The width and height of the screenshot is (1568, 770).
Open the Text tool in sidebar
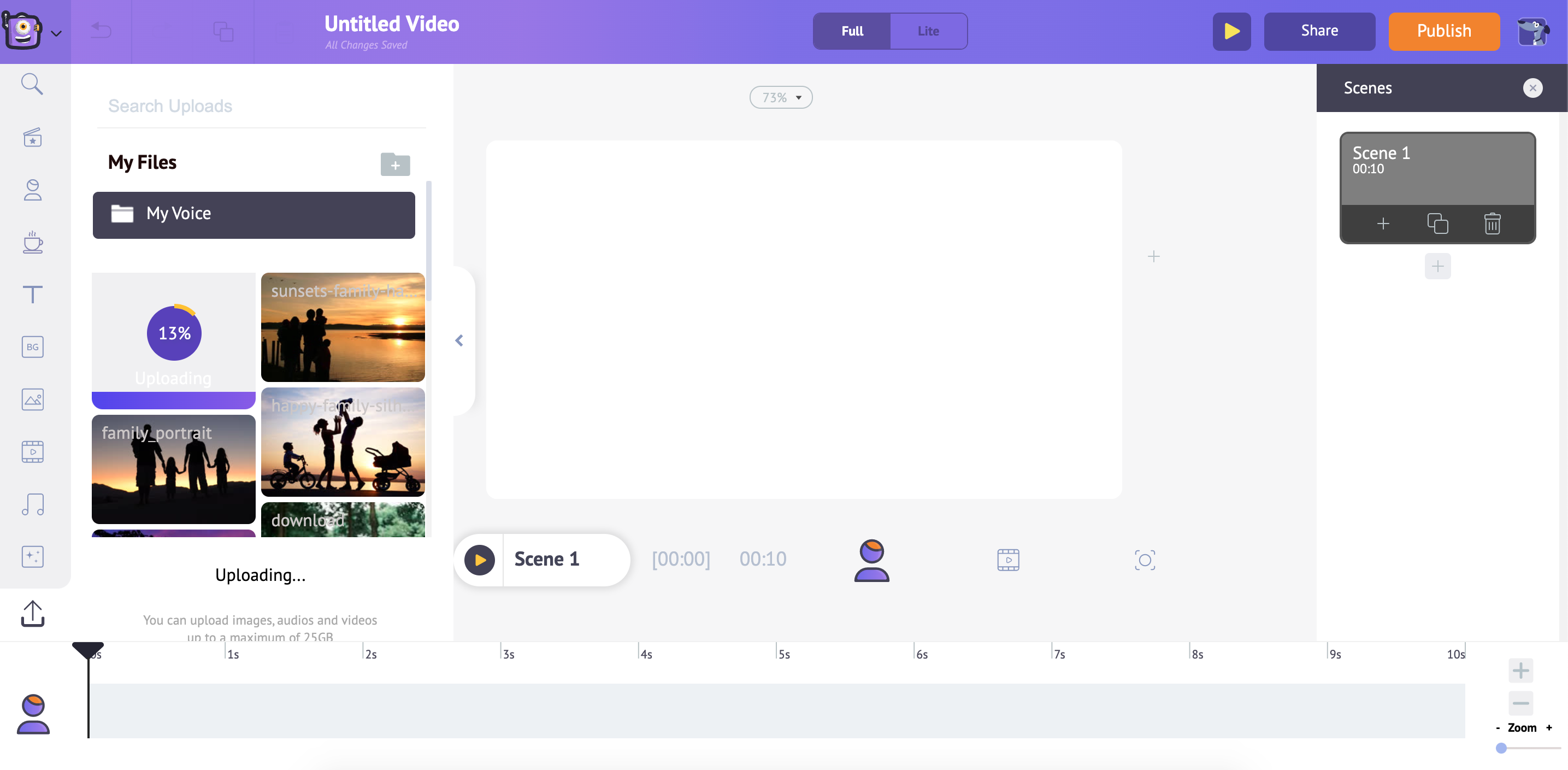click(x=32, y=295)
